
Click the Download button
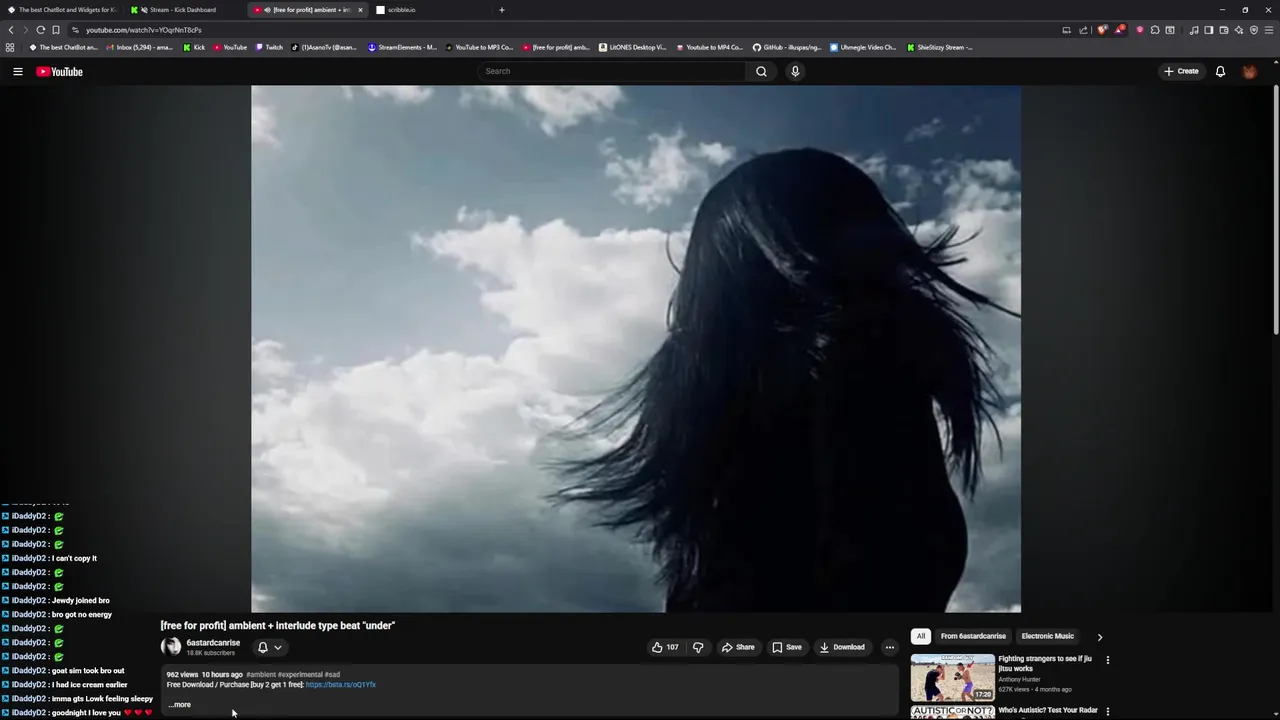click(x=842, y=647)
